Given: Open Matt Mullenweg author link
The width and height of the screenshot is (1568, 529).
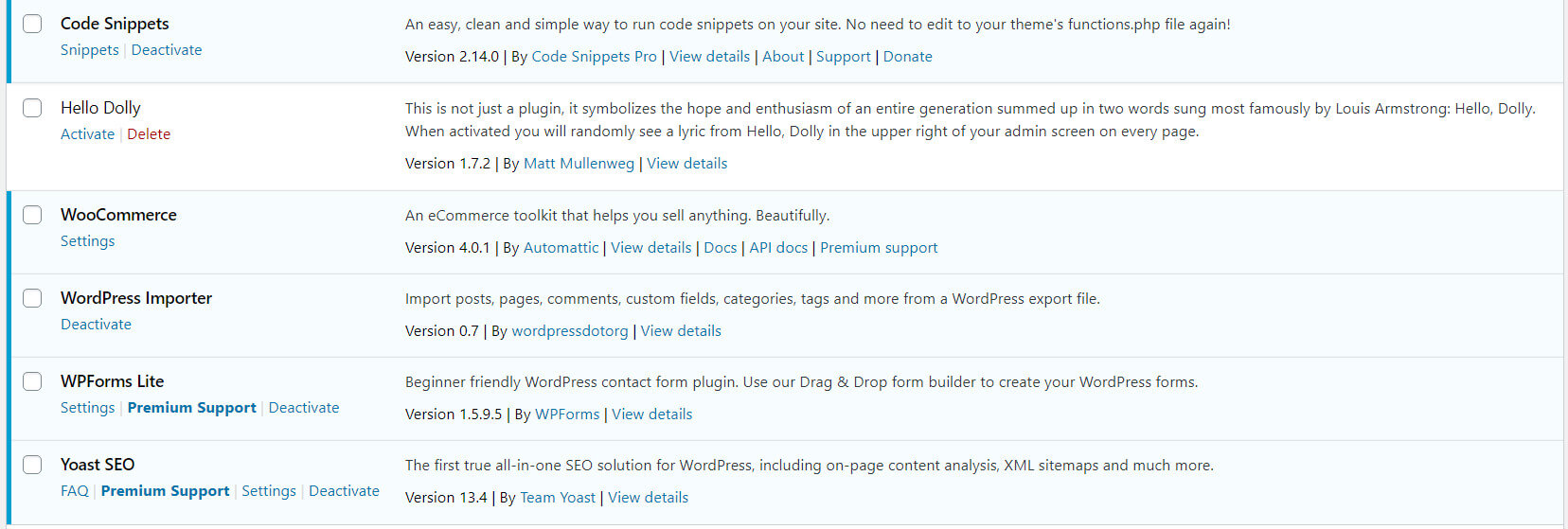Looking at the screenshot, I should [579, 164].
